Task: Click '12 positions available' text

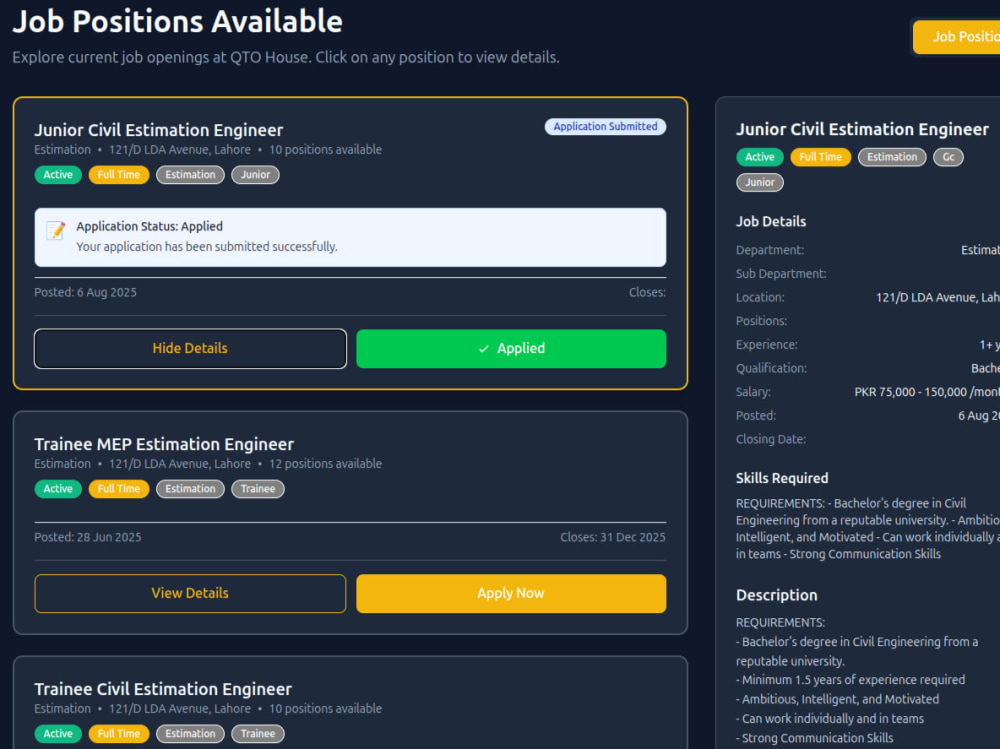Action: point(325,464)
